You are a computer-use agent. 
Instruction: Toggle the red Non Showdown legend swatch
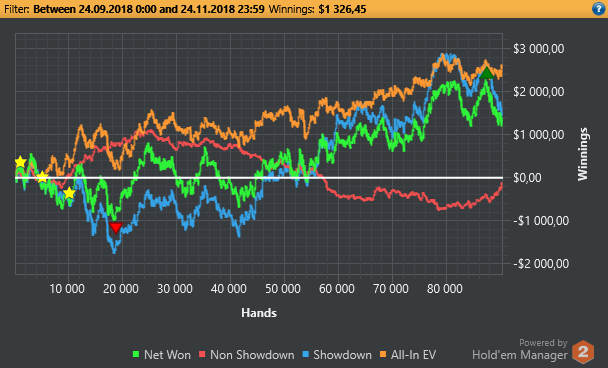pos(202,354)
